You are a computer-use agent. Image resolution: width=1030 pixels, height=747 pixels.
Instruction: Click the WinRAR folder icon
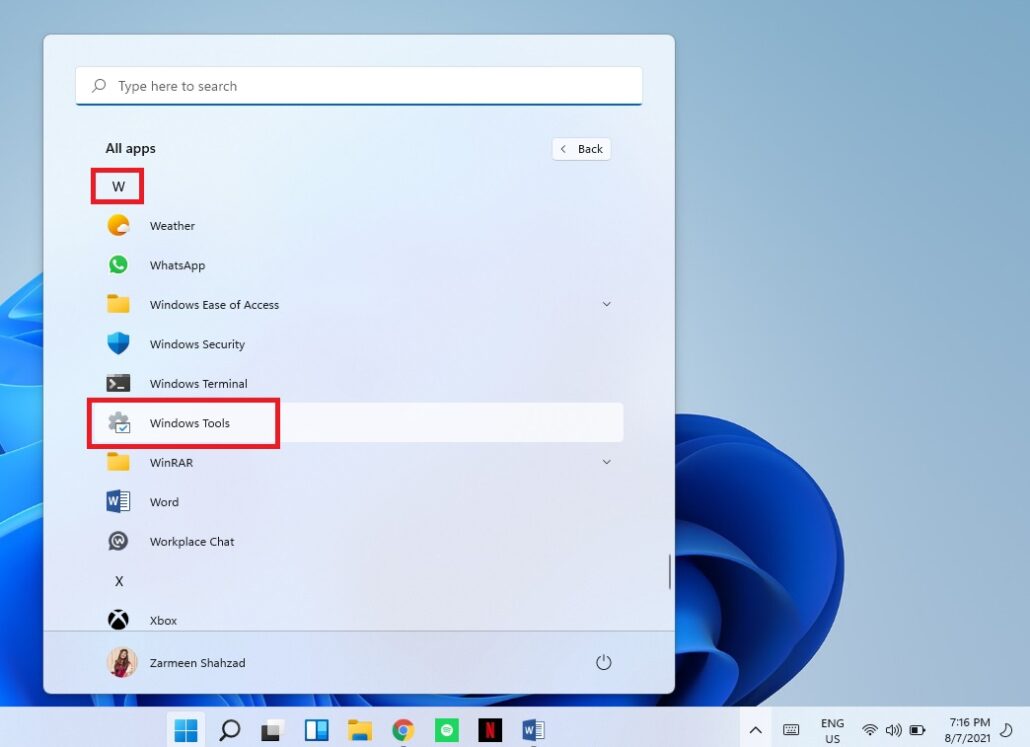tap(118, 462)
